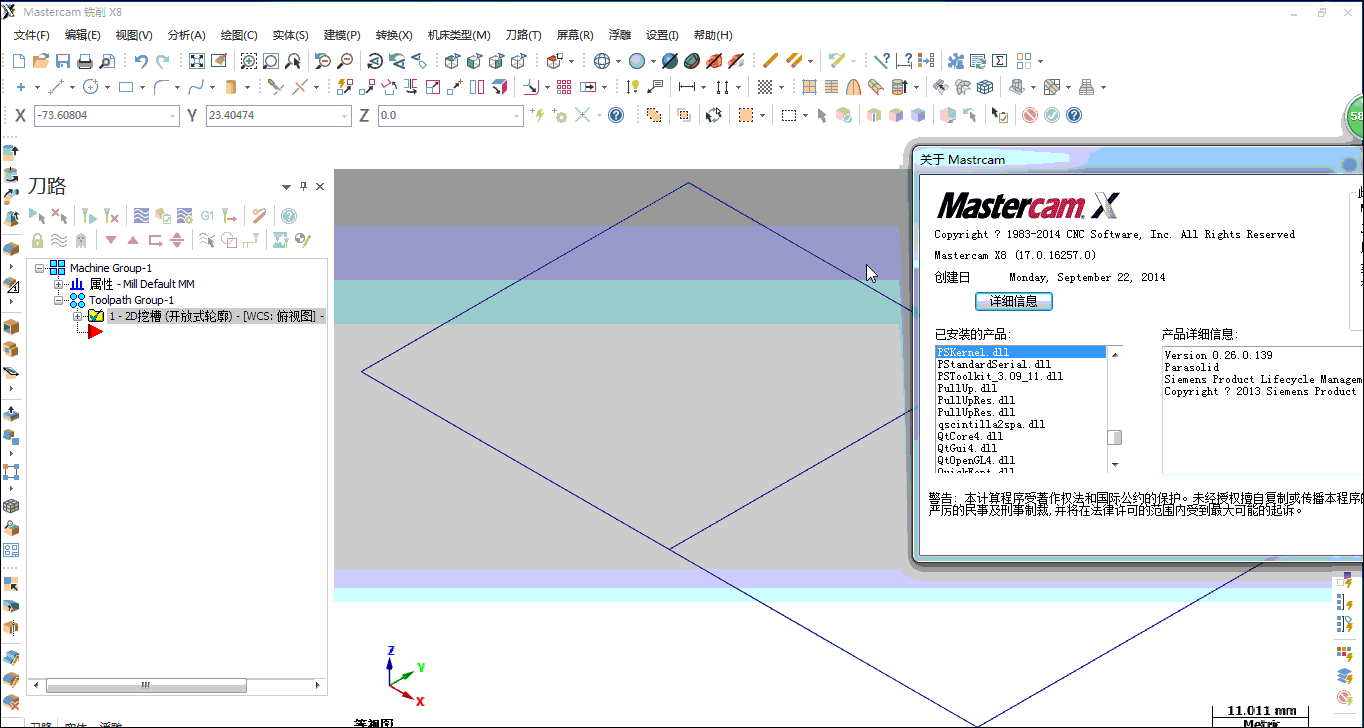Post selected operations with the G1 icon
This screenshot has width=1364, height=728.
pyautogui.click(x=207, y=215)
